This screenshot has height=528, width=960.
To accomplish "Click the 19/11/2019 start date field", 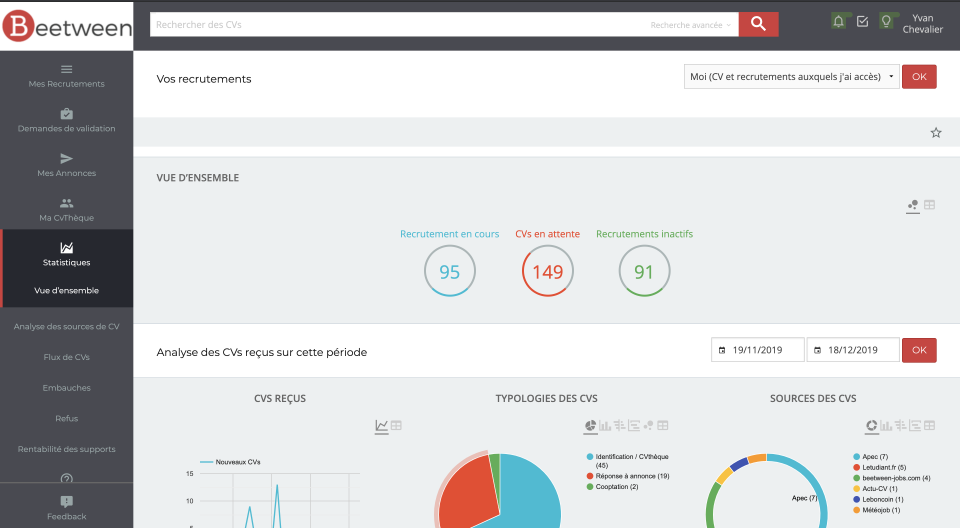I will coord(757,350).
